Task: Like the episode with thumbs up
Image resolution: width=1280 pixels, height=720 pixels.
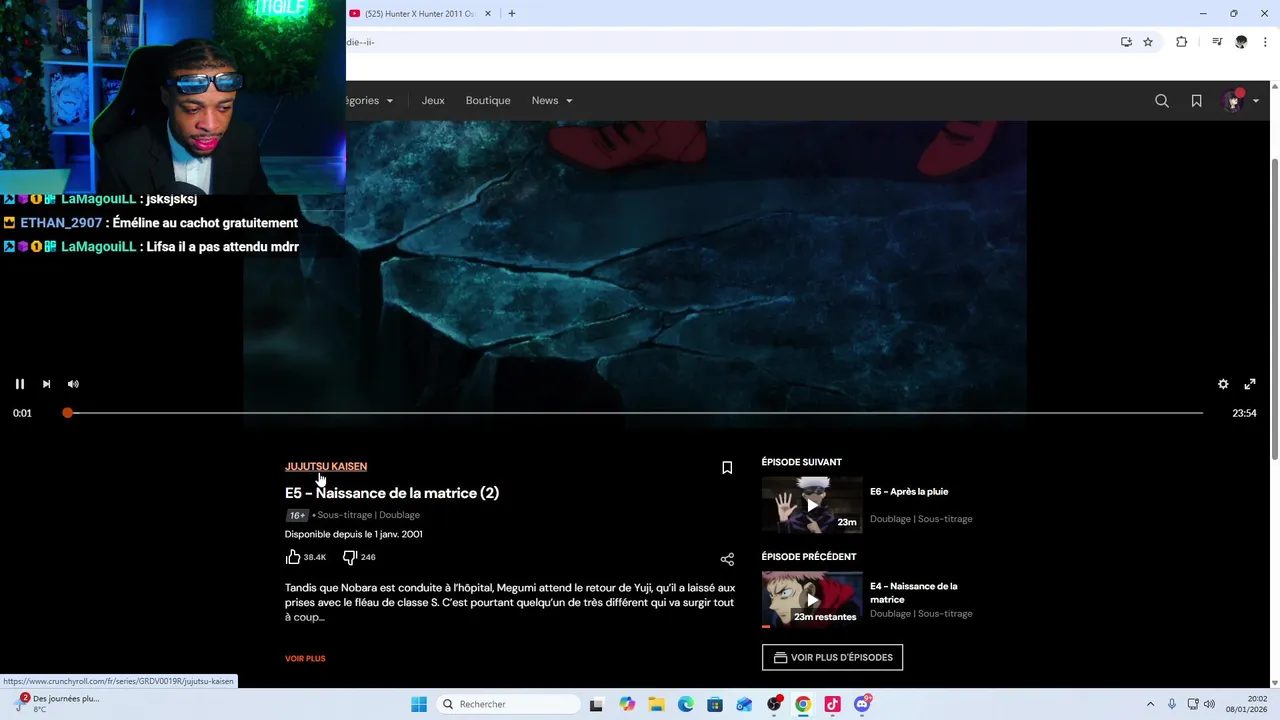Action: [293, 557]
